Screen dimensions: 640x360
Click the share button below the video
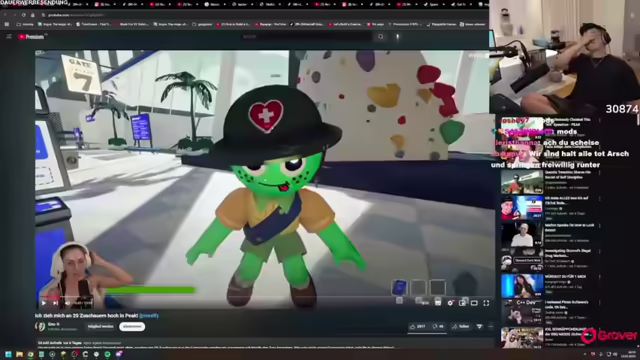tap(461, 327)
